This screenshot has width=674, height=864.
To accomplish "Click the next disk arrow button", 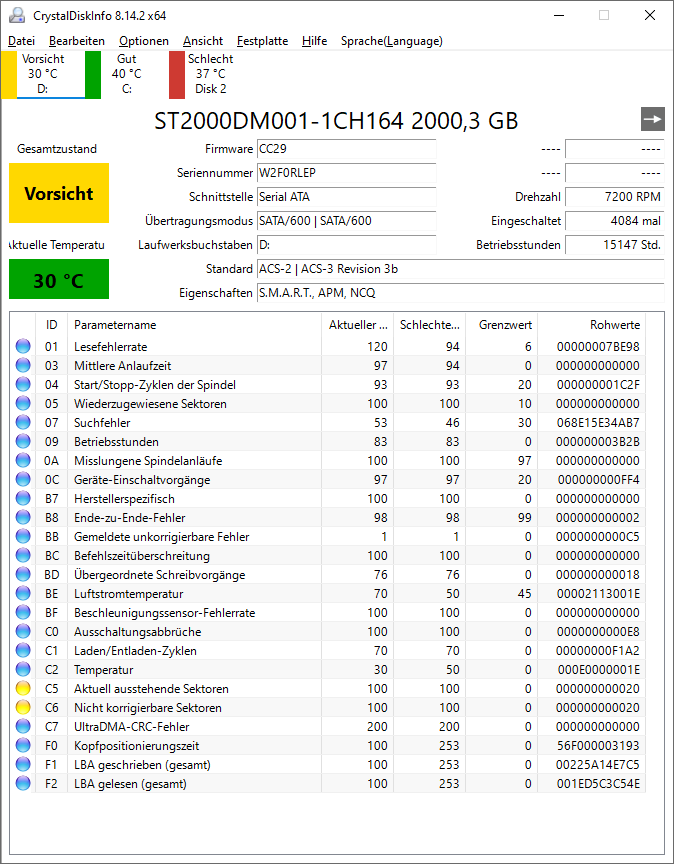I will [653, 120].
